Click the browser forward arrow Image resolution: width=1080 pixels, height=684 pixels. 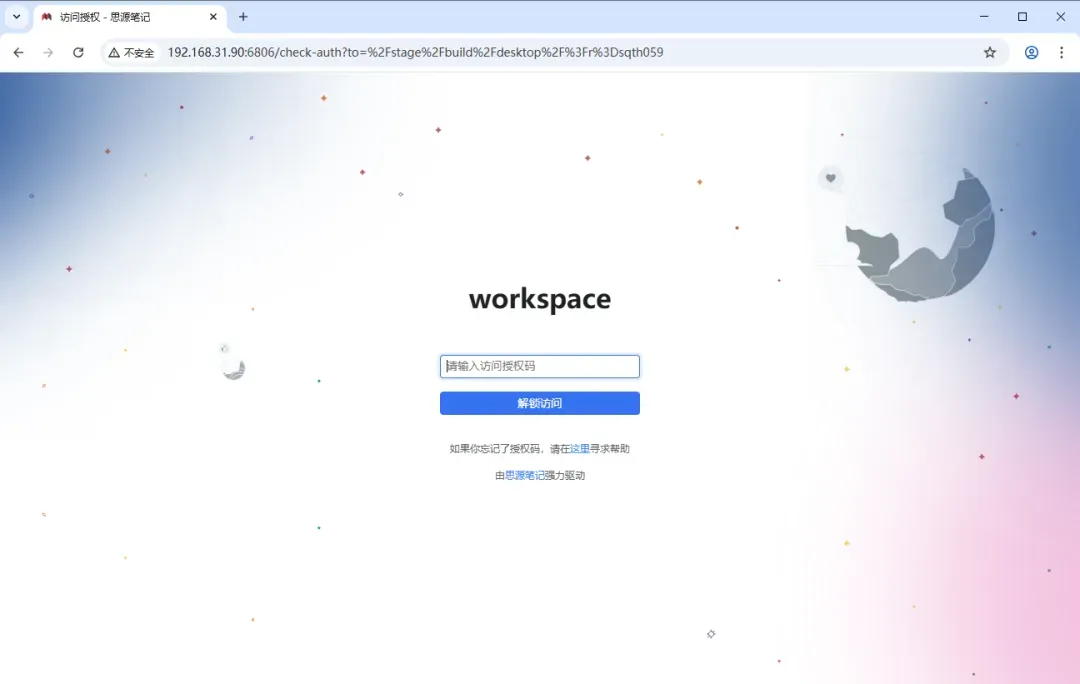pos(48,52)
